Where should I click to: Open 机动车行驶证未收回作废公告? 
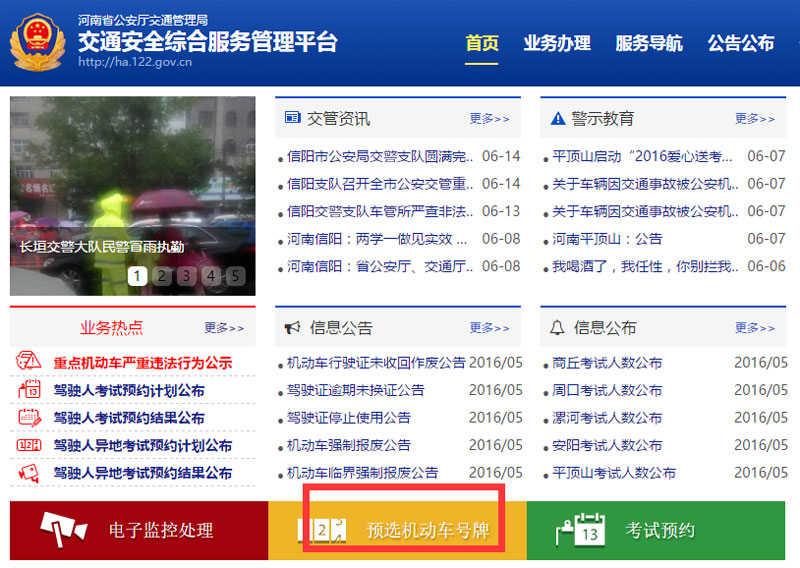[376, 362]
